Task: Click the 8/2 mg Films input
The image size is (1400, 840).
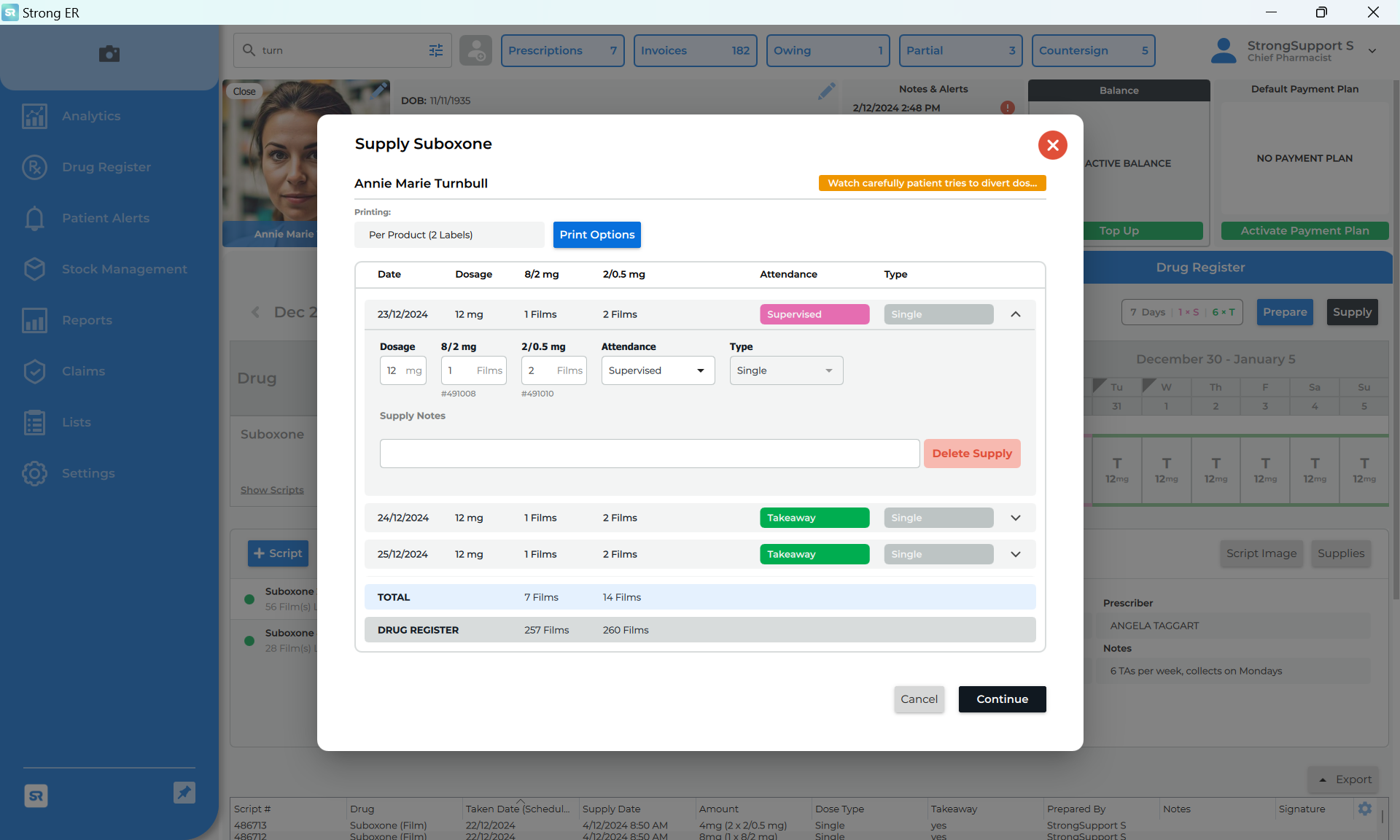Action: coord(473,370)
